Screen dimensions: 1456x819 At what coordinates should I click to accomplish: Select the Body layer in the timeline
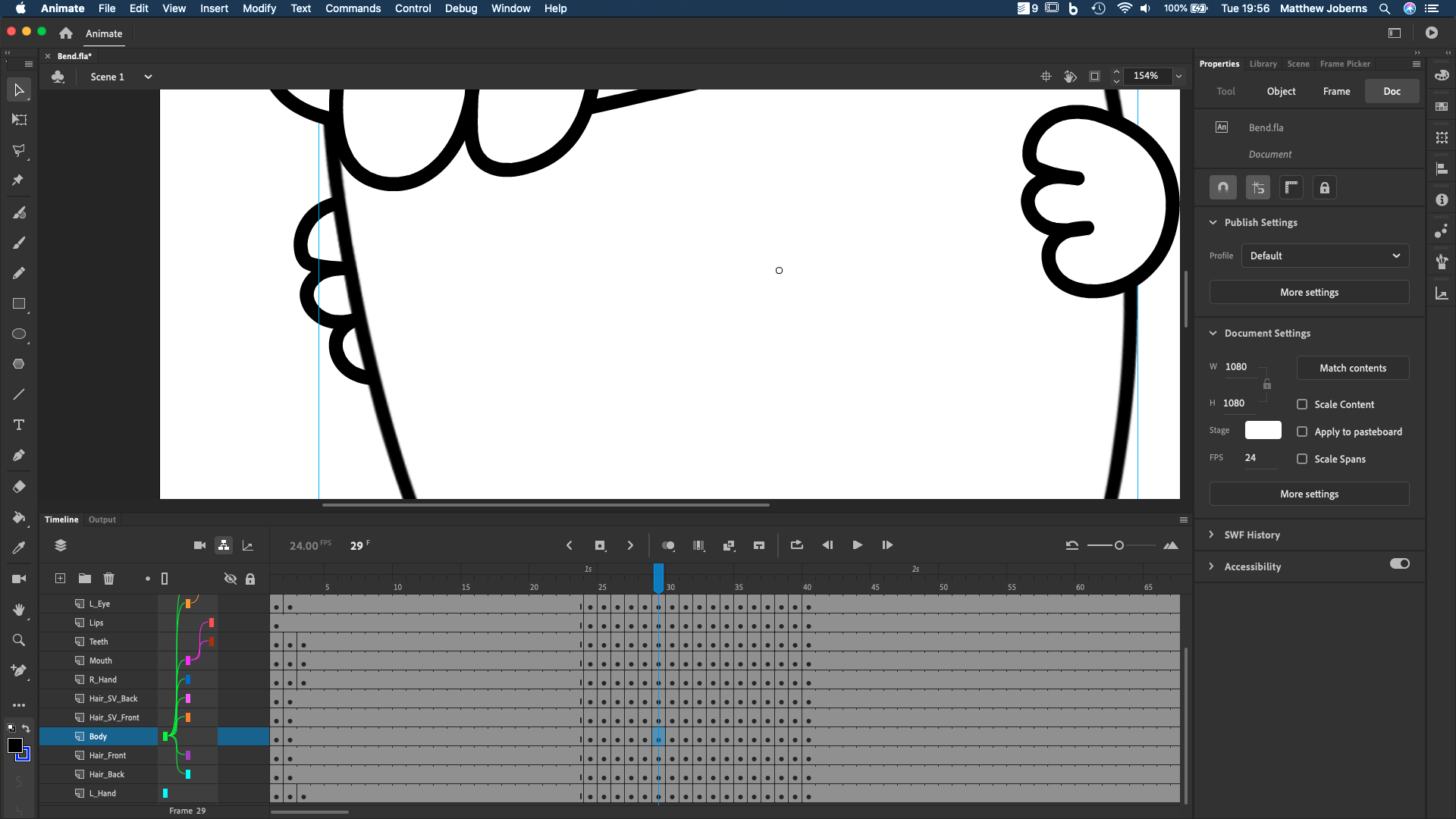[97, 736]
